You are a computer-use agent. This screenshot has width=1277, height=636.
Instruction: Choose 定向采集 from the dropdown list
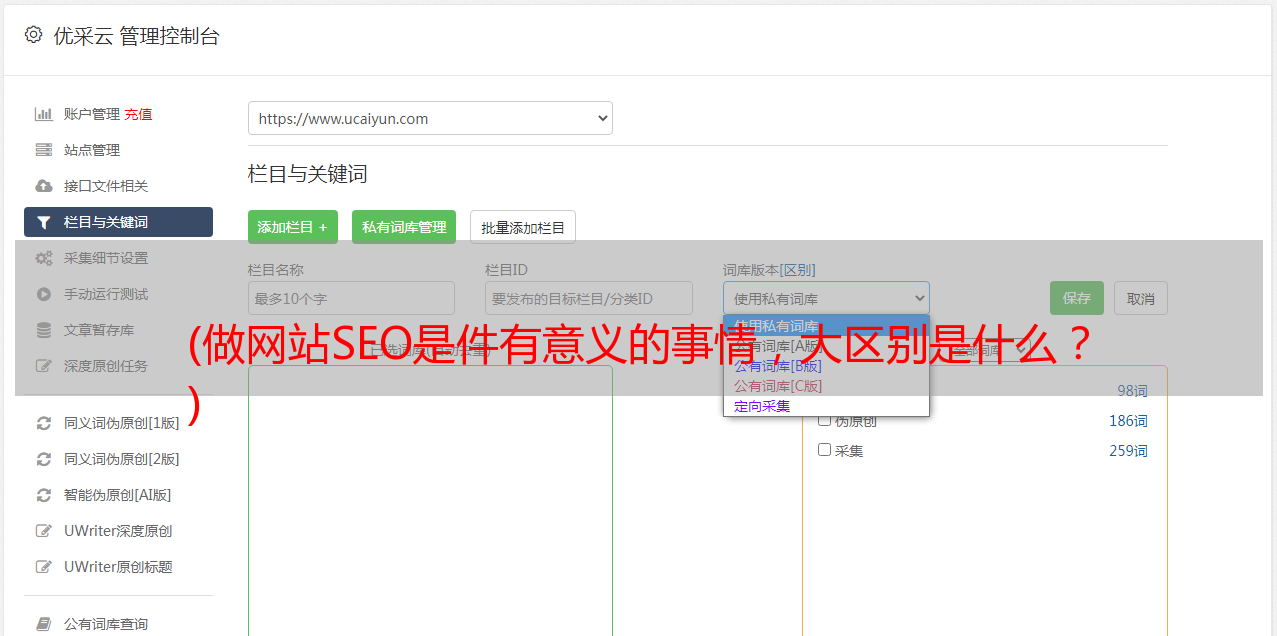coord(826,406)
